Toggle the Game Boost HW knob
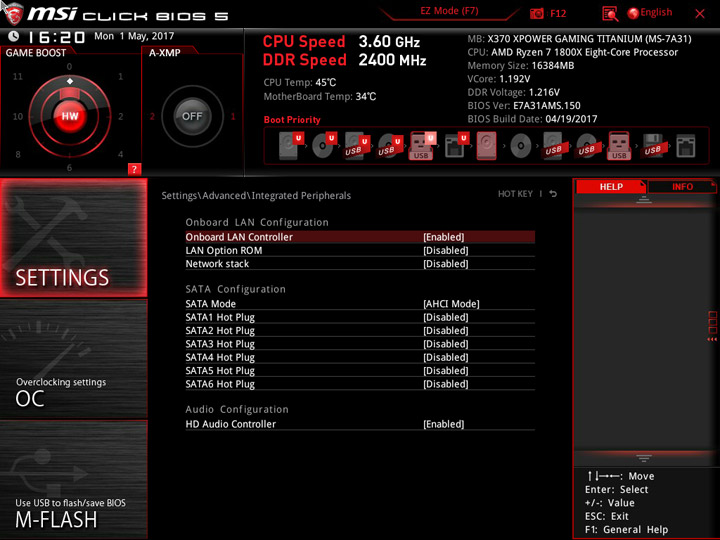This screenshot has height=540, width=720. point(70,116)
